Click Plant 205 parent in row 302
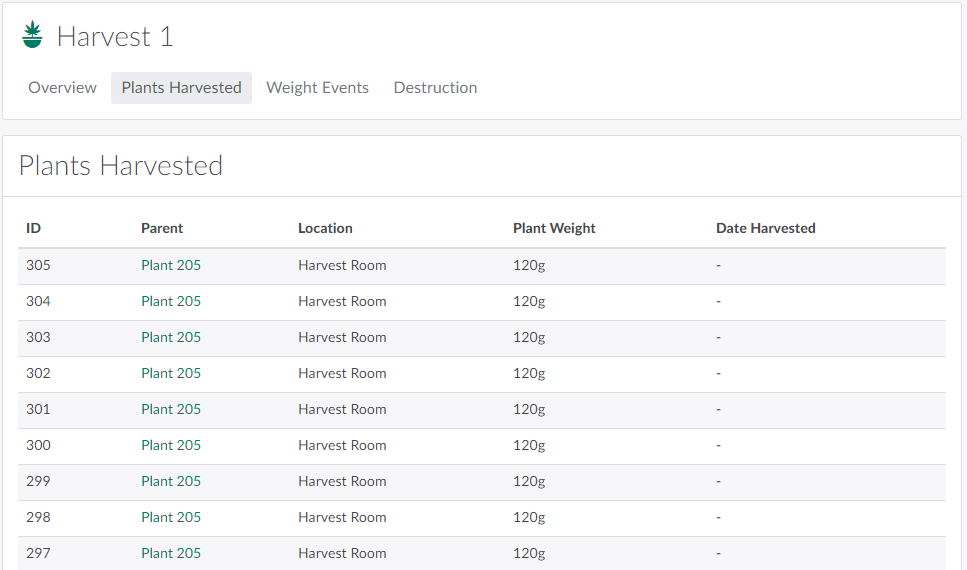The width and height of the screenshot is (967, 570). [171, 373]
